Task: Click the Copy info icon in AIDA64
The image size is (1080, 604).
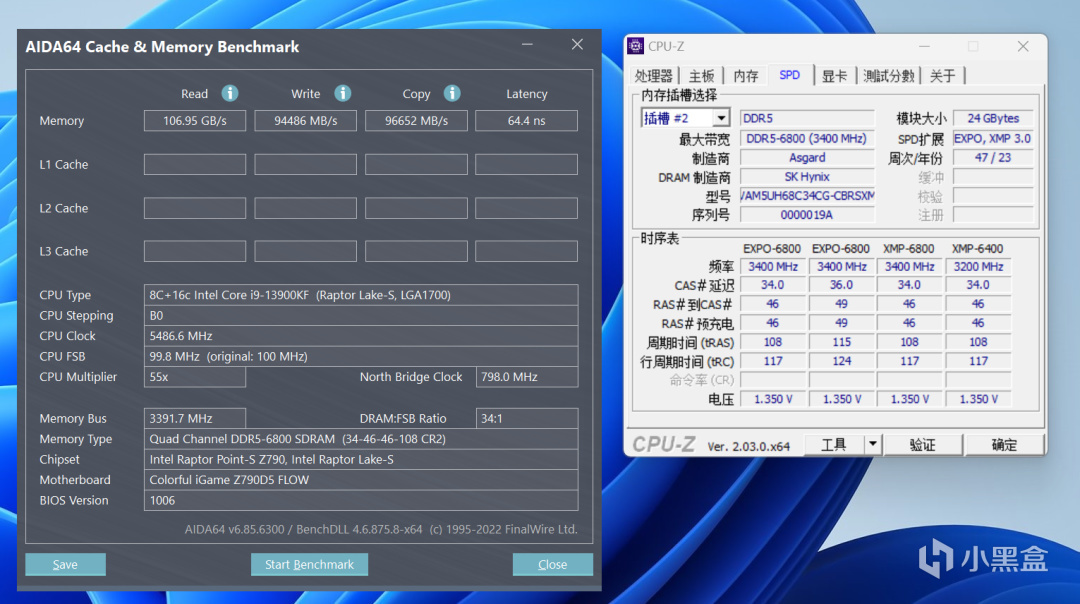Action: tap(452, 93)
